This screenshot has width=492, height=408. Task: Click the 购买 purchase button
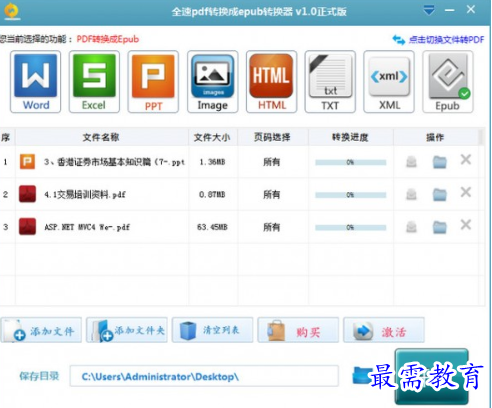click(298, 330)
